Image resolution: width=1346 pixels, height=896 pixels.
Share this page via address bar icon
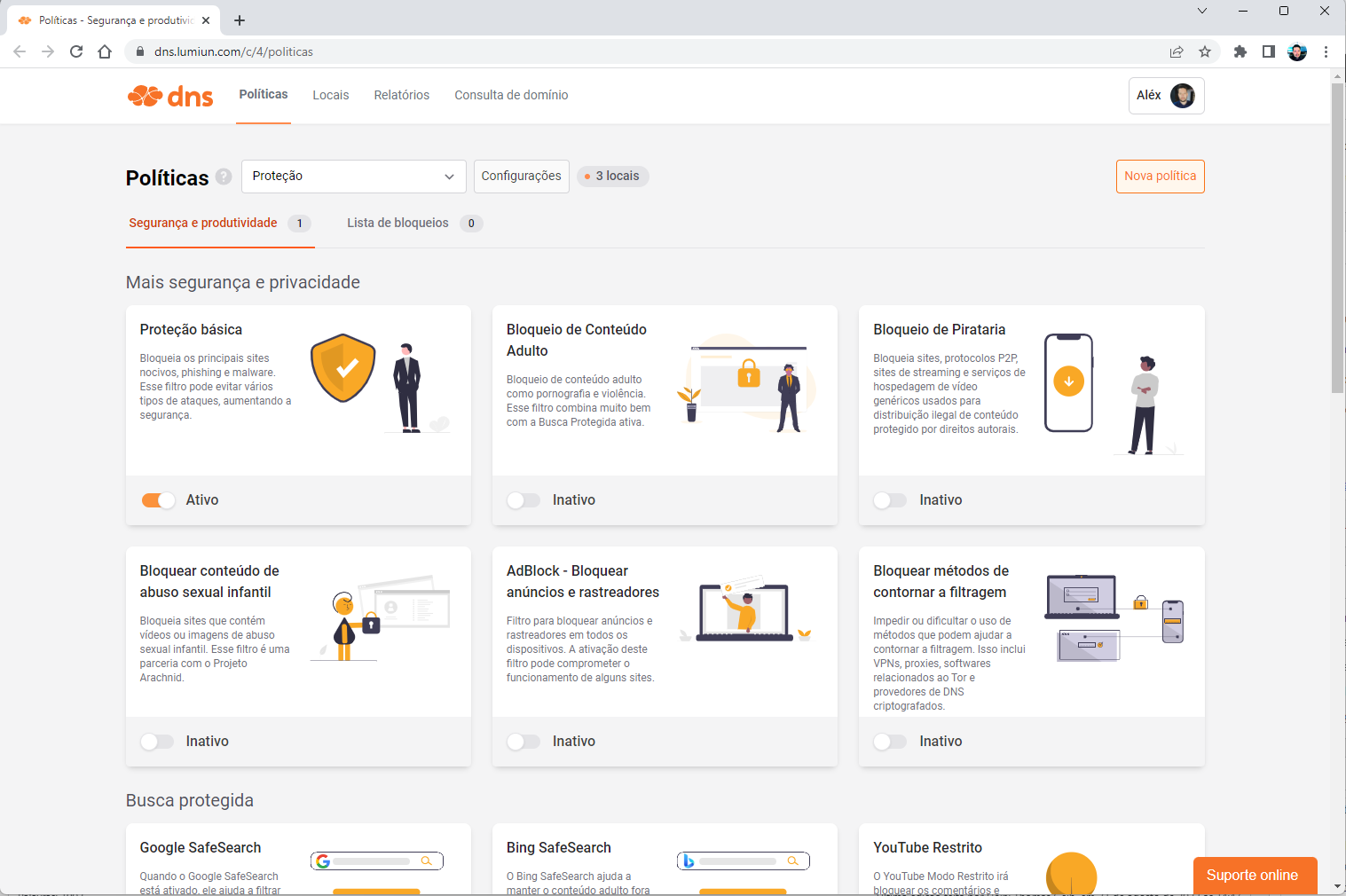[x=1177, y=51]
